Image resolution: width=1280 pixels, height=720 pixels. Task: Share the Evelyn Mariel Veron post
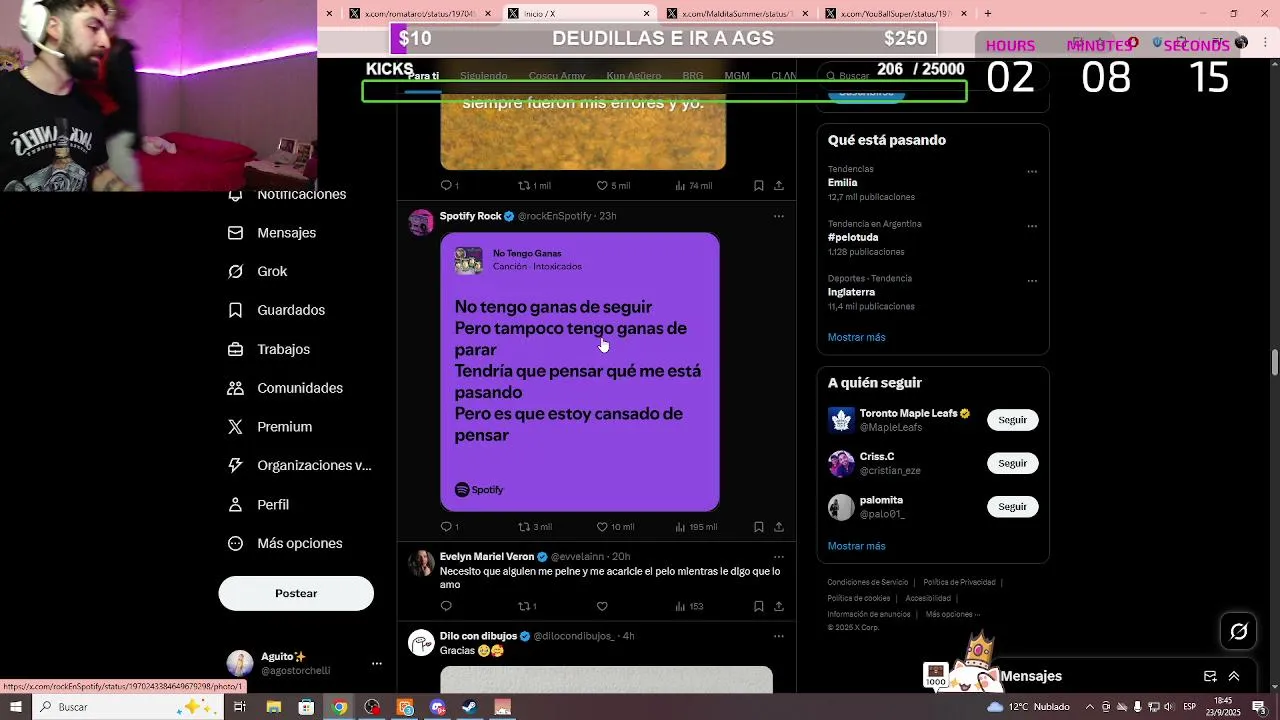click(x=778, y=606)
